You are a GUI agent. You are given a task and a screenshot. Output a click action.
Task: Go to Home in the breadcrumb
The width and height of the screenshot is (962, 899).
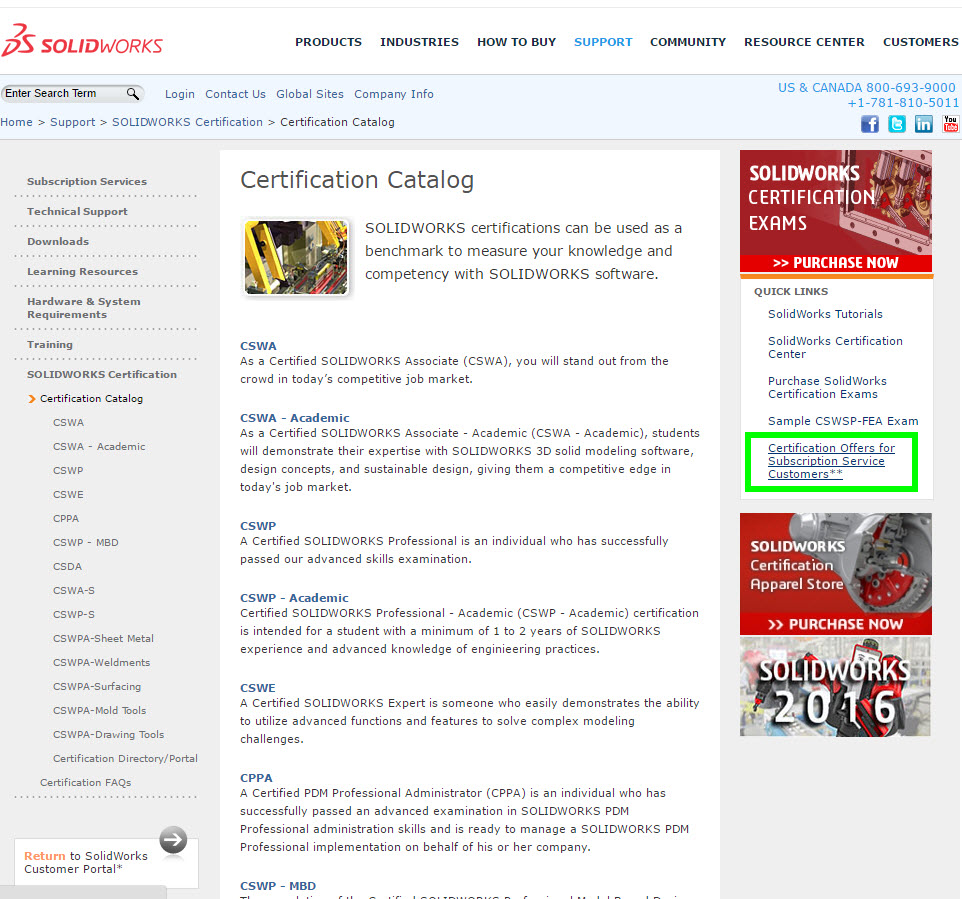pos(17,122)
